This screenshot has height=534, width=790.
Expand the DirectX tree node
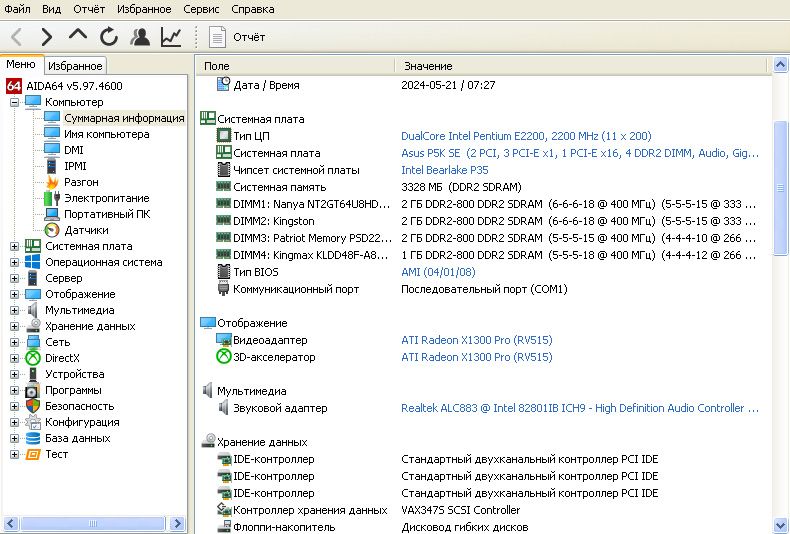coord(15,358)
